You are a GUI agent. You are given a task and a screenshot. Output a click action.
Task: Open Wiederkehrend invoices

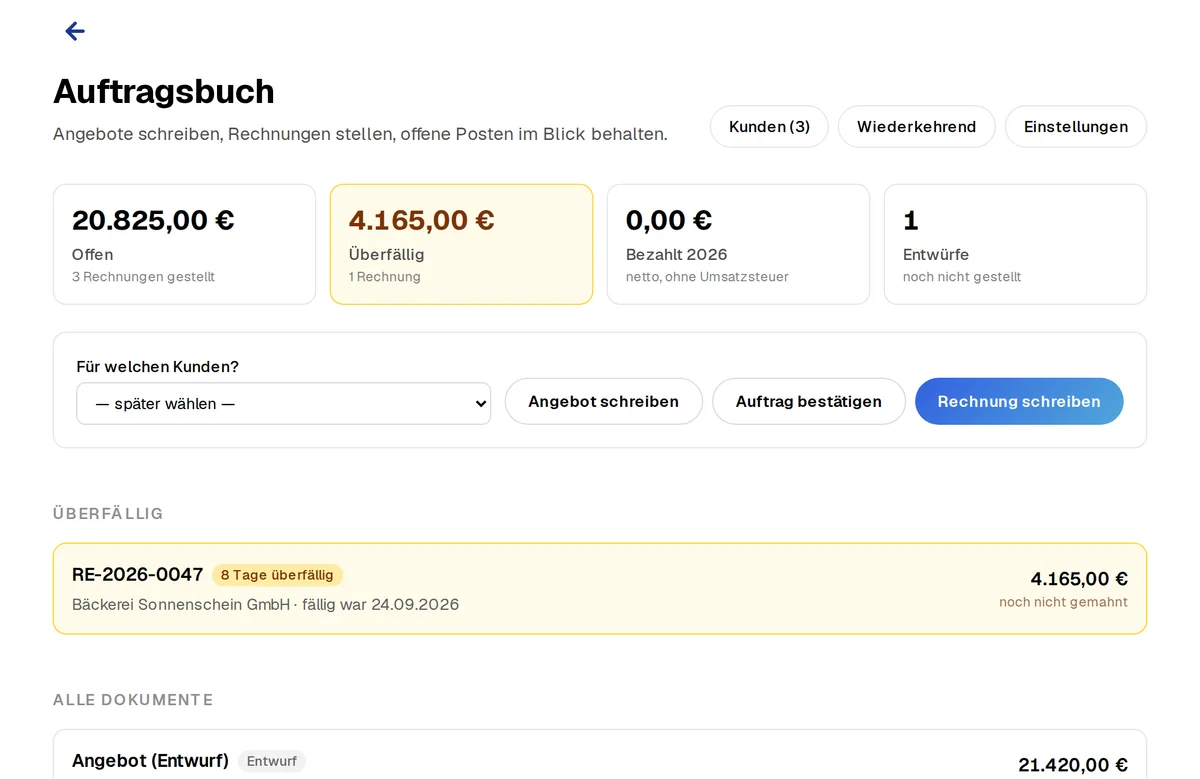point(916,127)
